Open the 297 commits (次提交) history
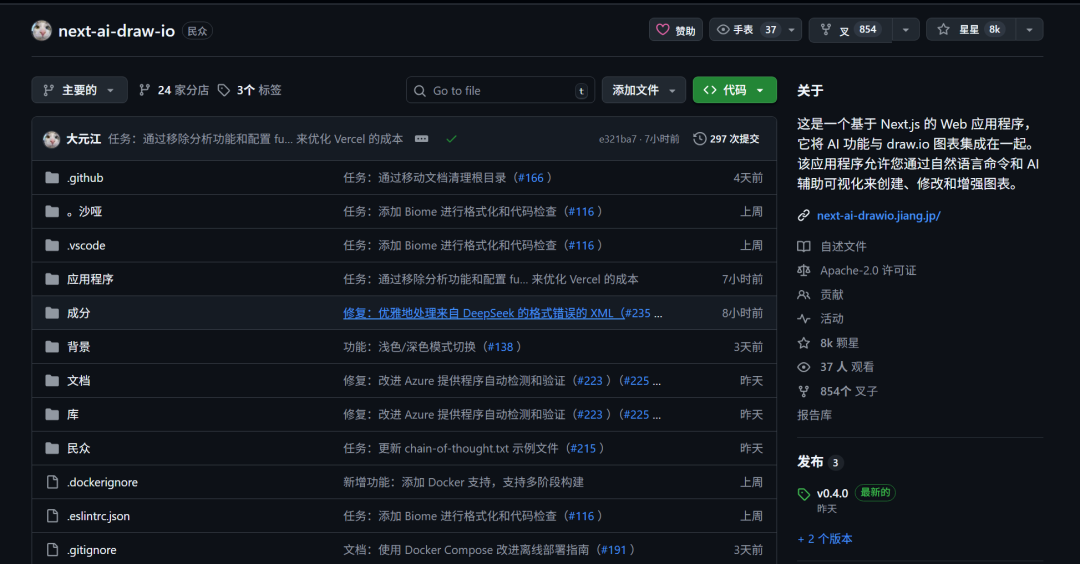The height and width of the screenshot is (564, 1080). (726, 139)
